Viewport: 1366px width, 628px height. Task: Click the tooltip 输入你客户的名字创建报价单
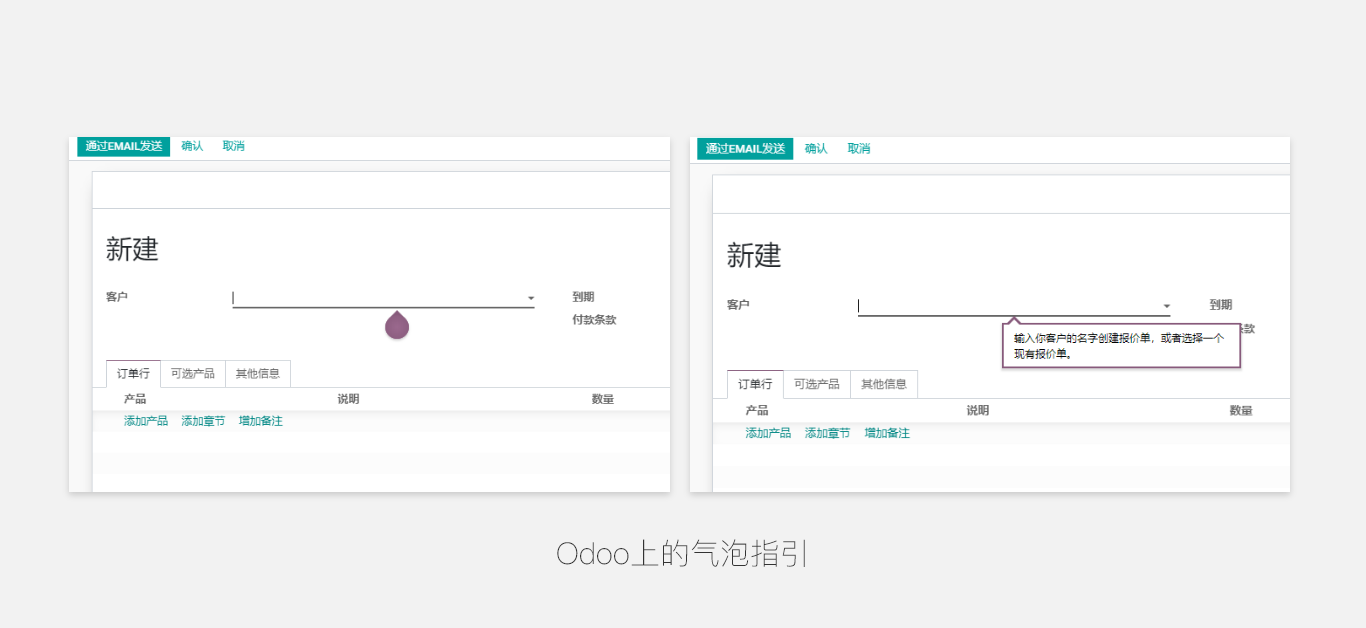[1121, 345]
